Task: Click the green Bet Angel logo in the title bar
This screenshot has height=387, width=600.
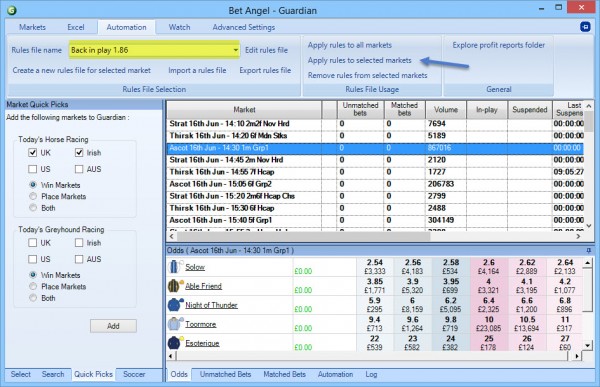Action: point(12,10)
